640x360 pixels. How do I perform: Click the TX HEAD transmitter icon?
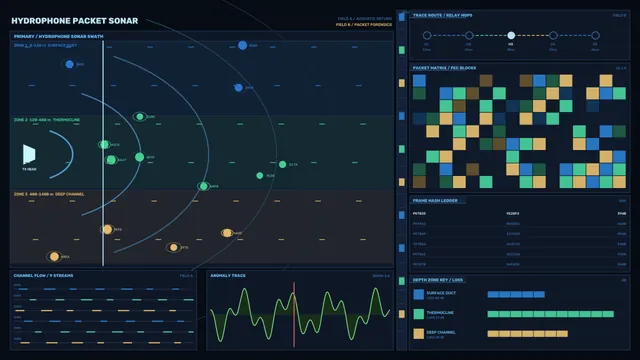coord(29,154)
